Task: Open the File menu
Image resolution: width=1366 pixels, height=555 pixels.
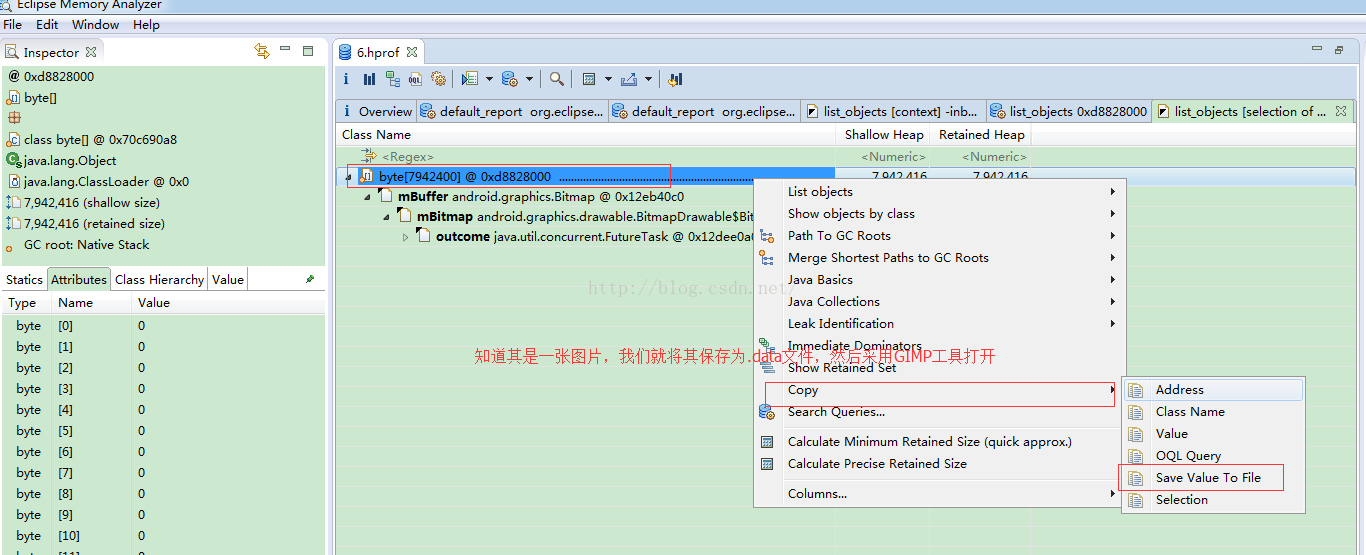Action: [13, 24]
